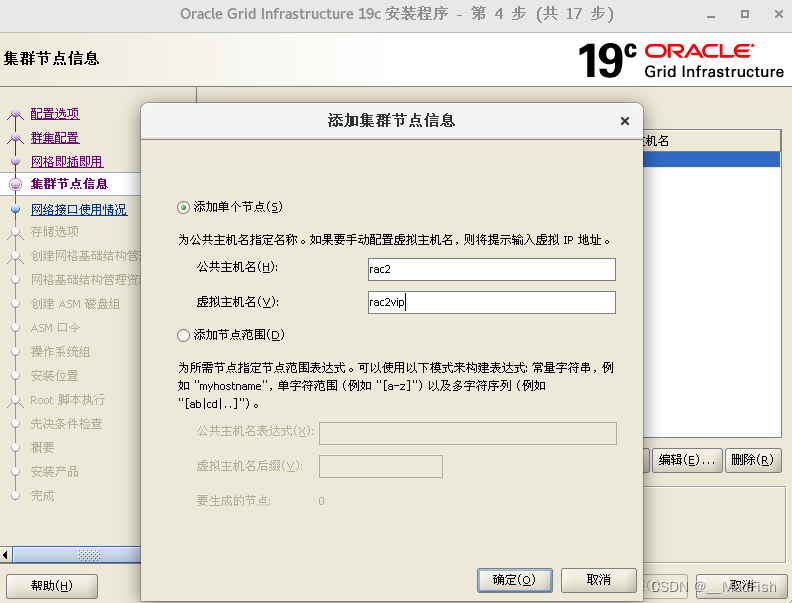792x603 pixels.
Task: Go to the 网格即插即用 step link
Action: (x=67, y=162)
